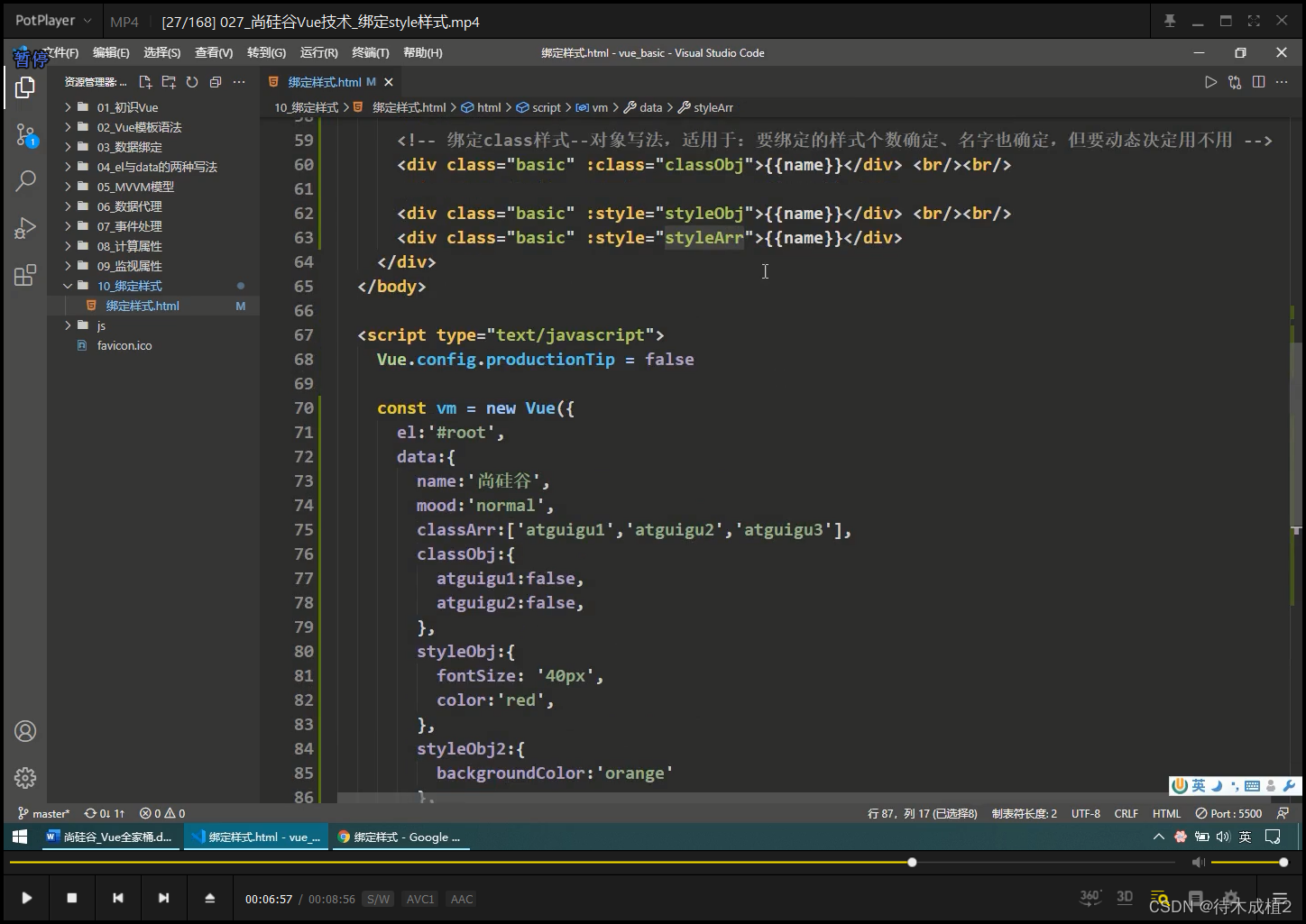Image resolution: width=1306 pixels, height=924 pixels.
Task: Open the 终端(T) menu
Action: (371, 53)
